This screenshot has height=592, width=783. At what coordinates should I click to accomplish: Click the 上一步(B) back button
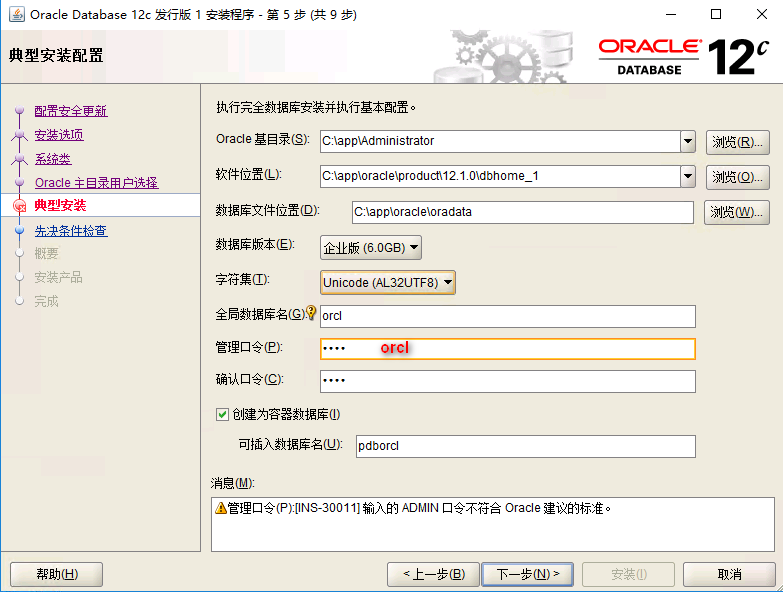[x=433, y=574]
